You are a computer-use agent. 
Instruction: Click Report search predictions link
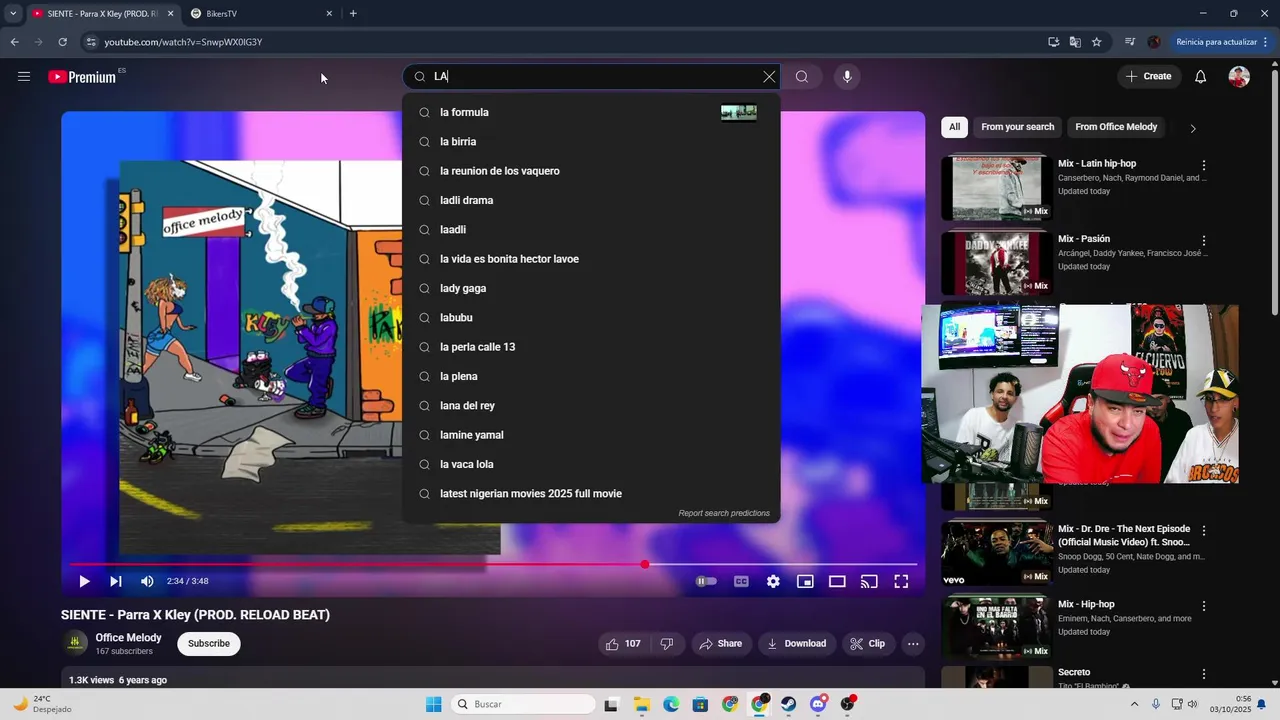tap(724, 513)
